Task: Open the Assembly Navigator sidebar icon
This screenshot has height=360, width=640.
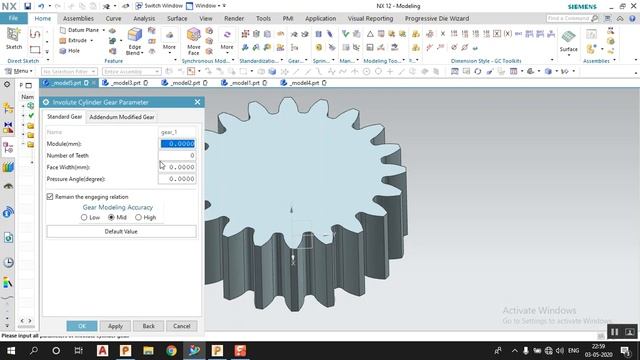Action: (8, 108)
